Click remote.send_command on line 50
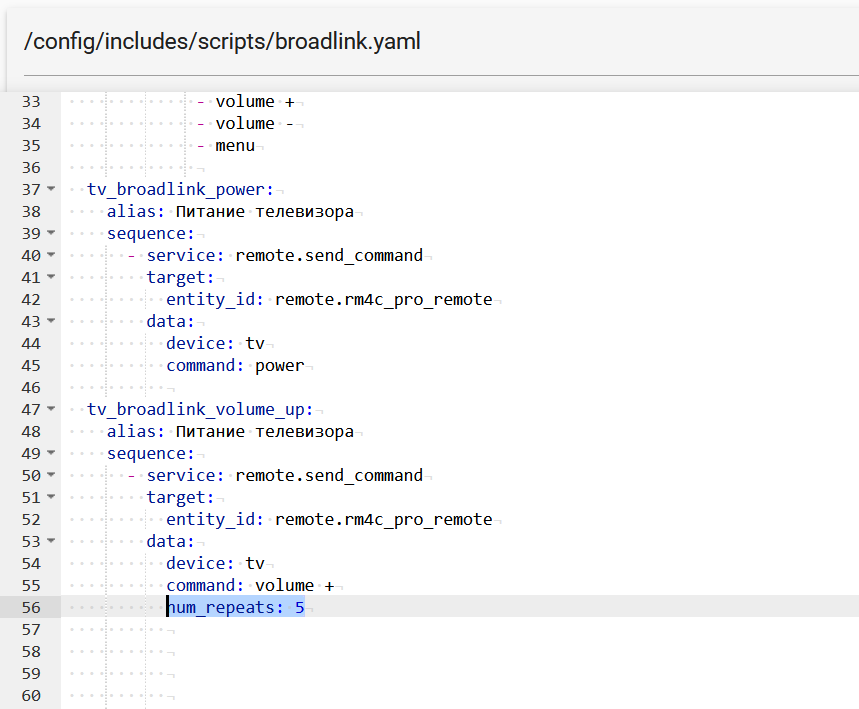Screen dimensions: 859x709 [329, 476]
